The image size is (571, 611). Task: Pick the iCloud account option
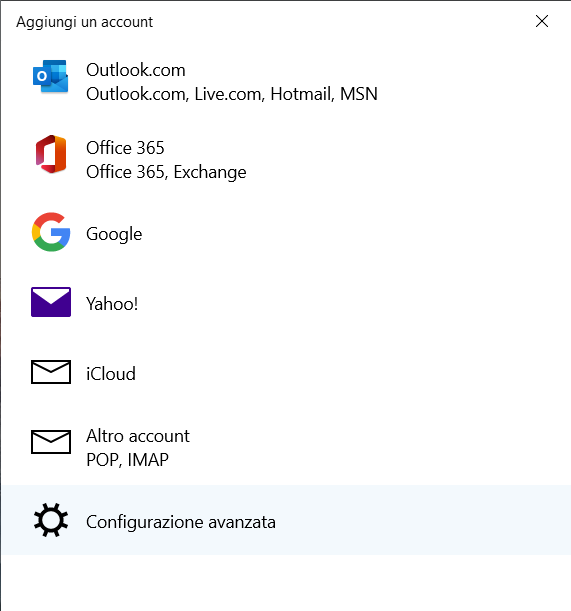[286, 373]
